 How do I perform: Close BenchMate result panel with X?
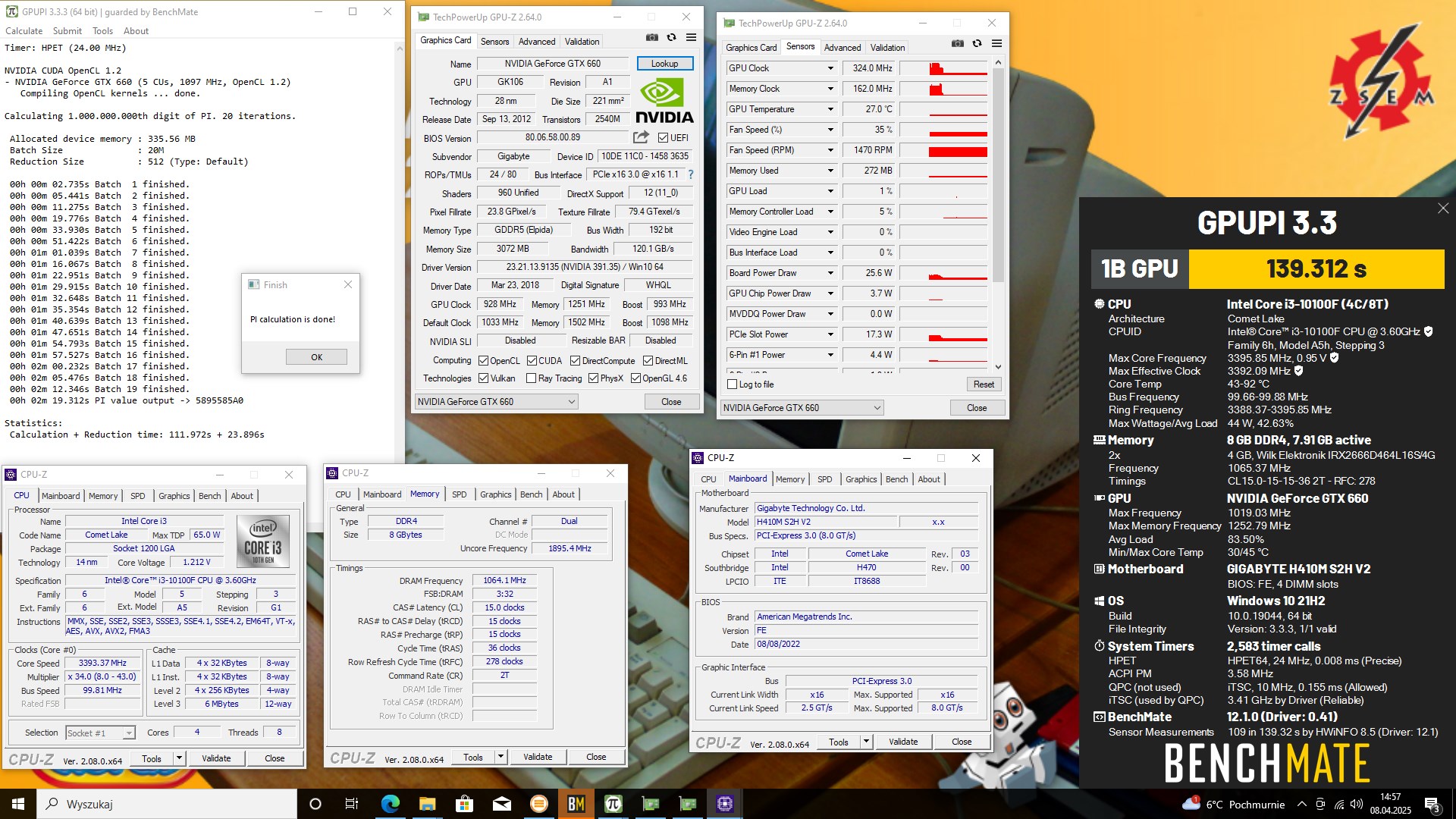coord(1442,209)
